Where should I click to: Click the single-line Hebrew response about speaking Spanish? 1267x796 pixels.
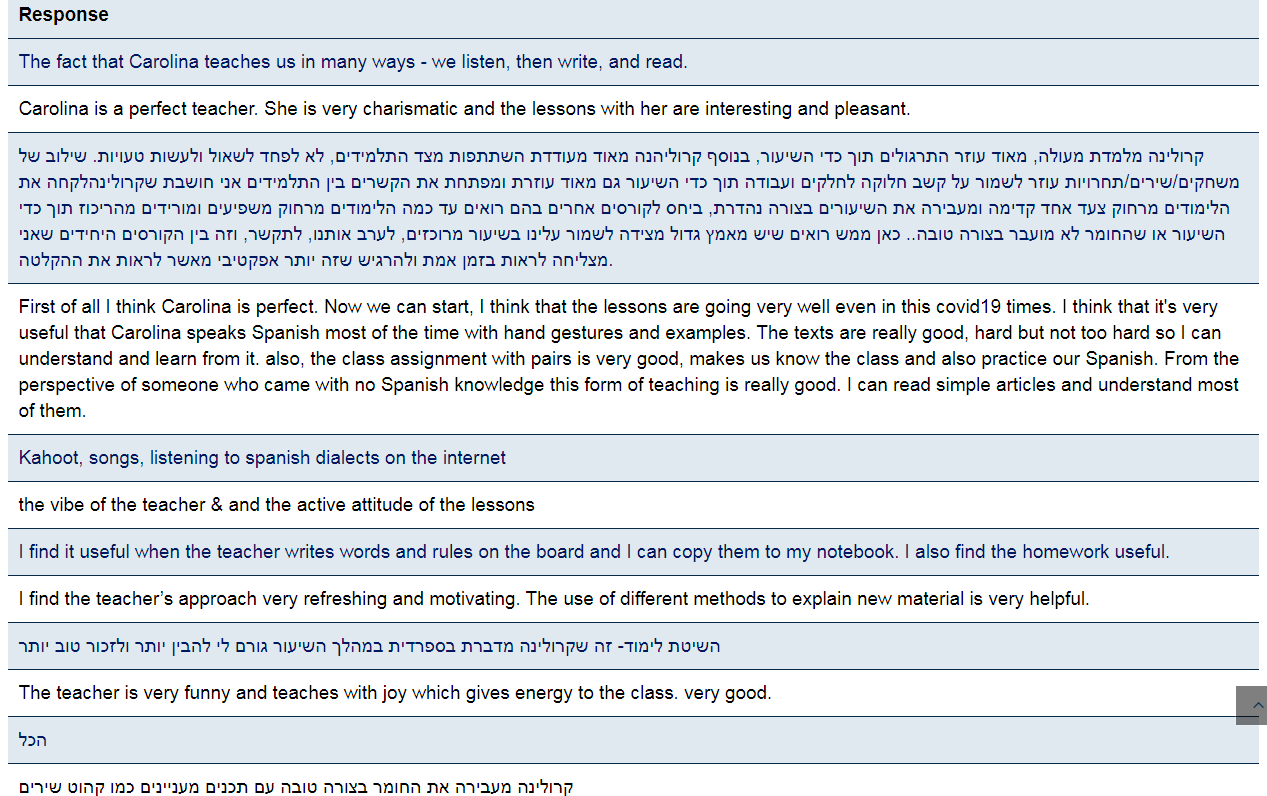click(633, 646)
